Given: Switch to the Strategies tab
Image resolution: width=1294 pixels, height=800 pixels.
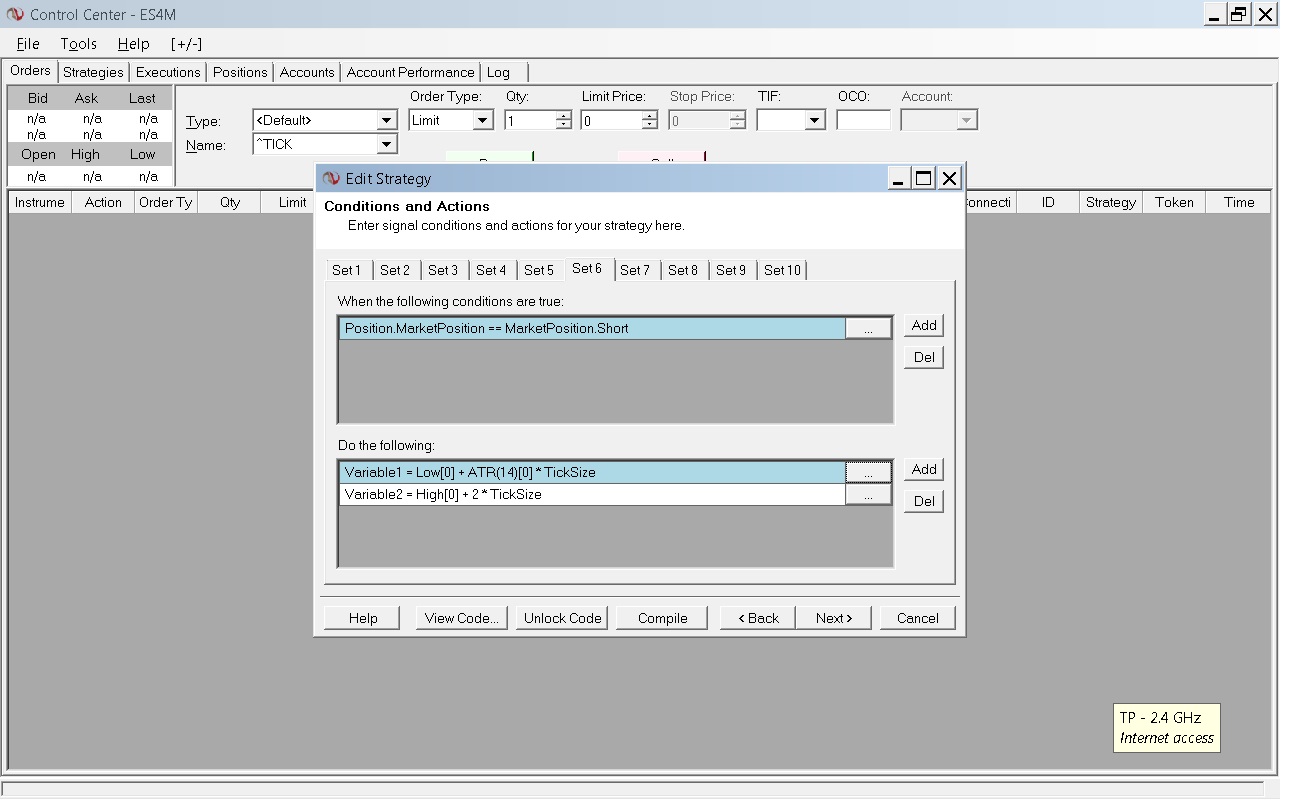Looking at the screenshot, I should 94,72.
